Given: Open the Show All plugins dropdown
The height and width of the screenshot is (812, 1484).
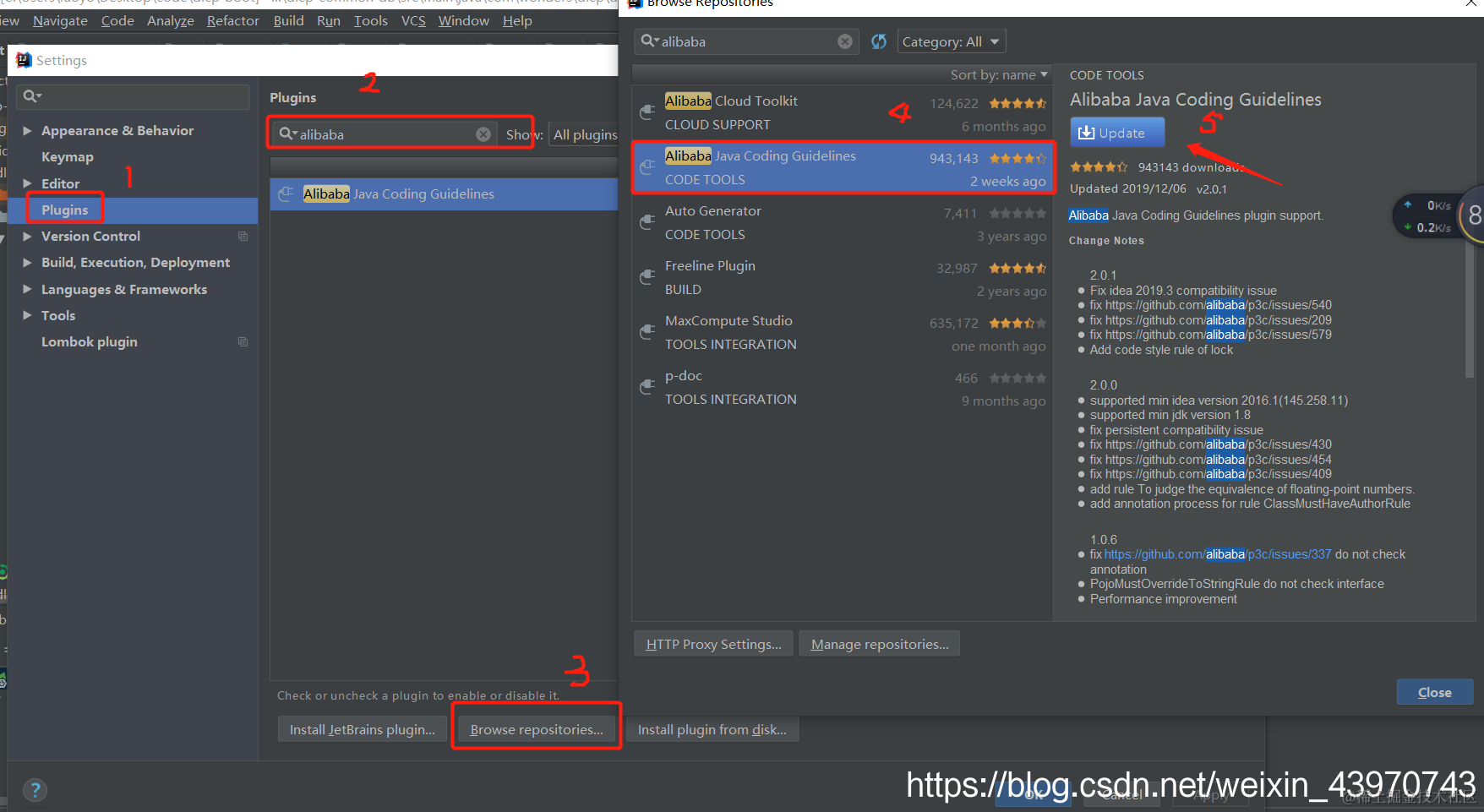Looking at the screenshot, I should click(x=585, y=134).
